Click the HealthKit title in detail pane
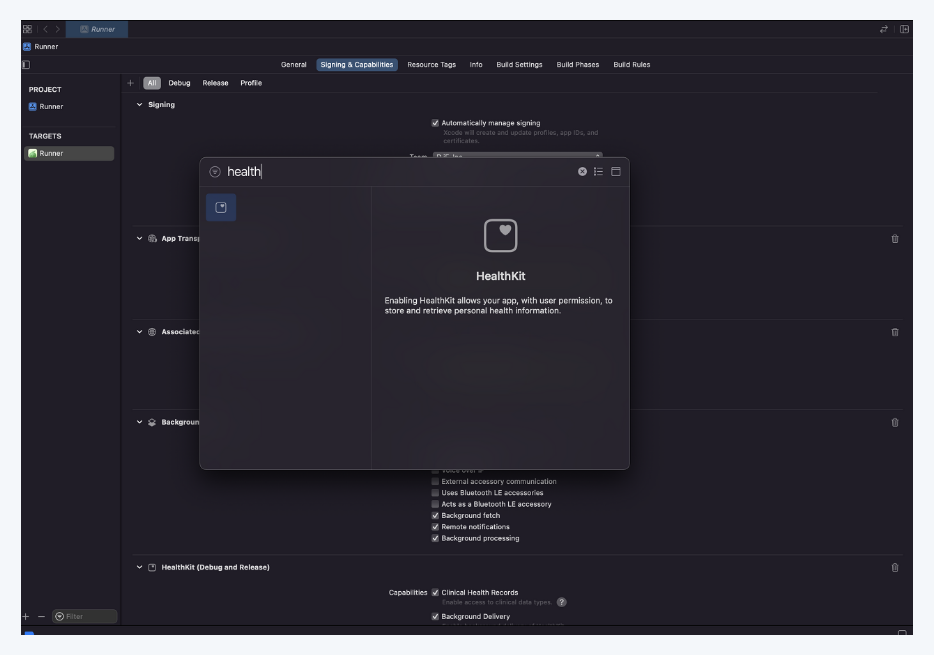Viewport: 934px width, 655px height. [x=500, y=276]
